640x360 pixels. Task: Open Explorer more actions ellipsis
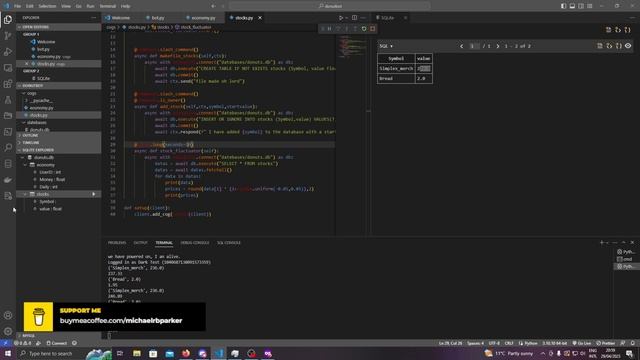pyautogui.click(x=94, y=18)
